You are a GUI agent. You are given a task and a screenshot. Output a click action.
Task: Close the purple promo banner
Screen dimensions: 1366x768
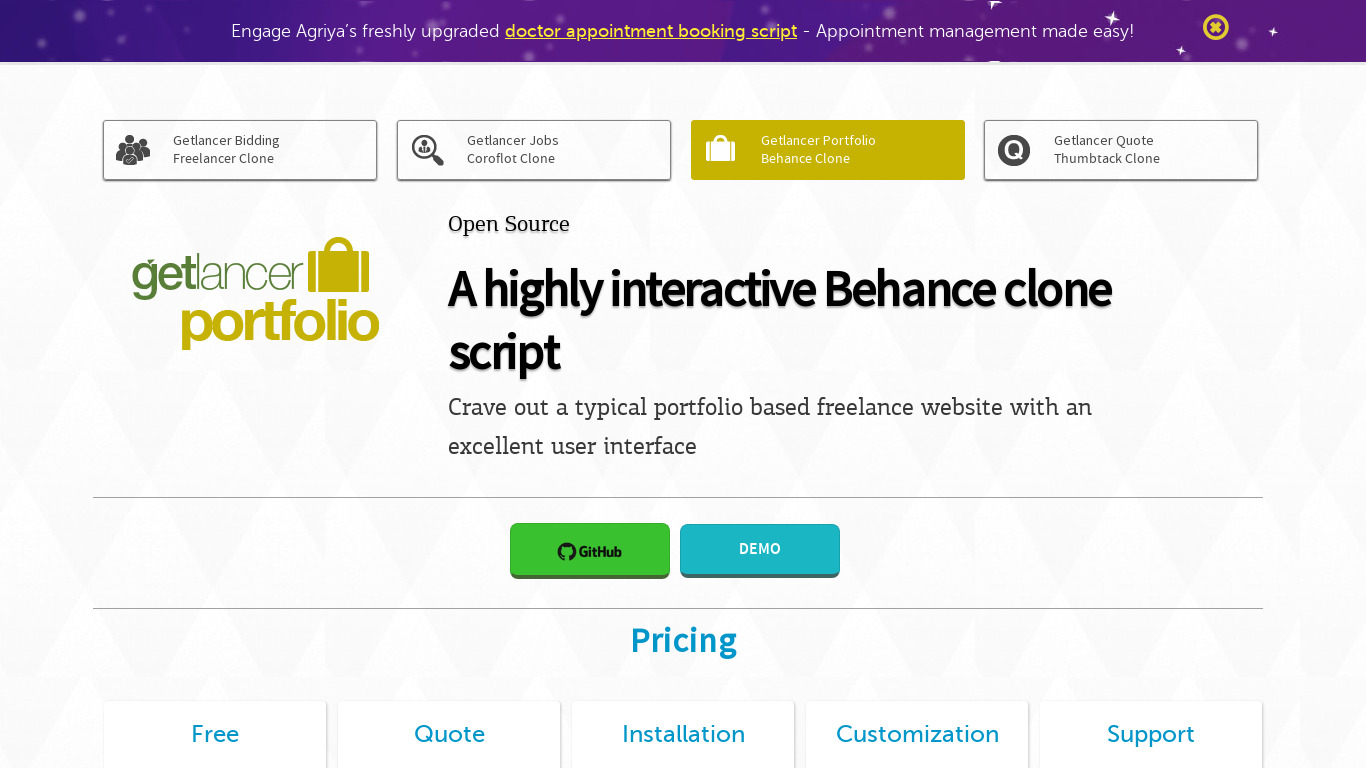coord(1215,27)
